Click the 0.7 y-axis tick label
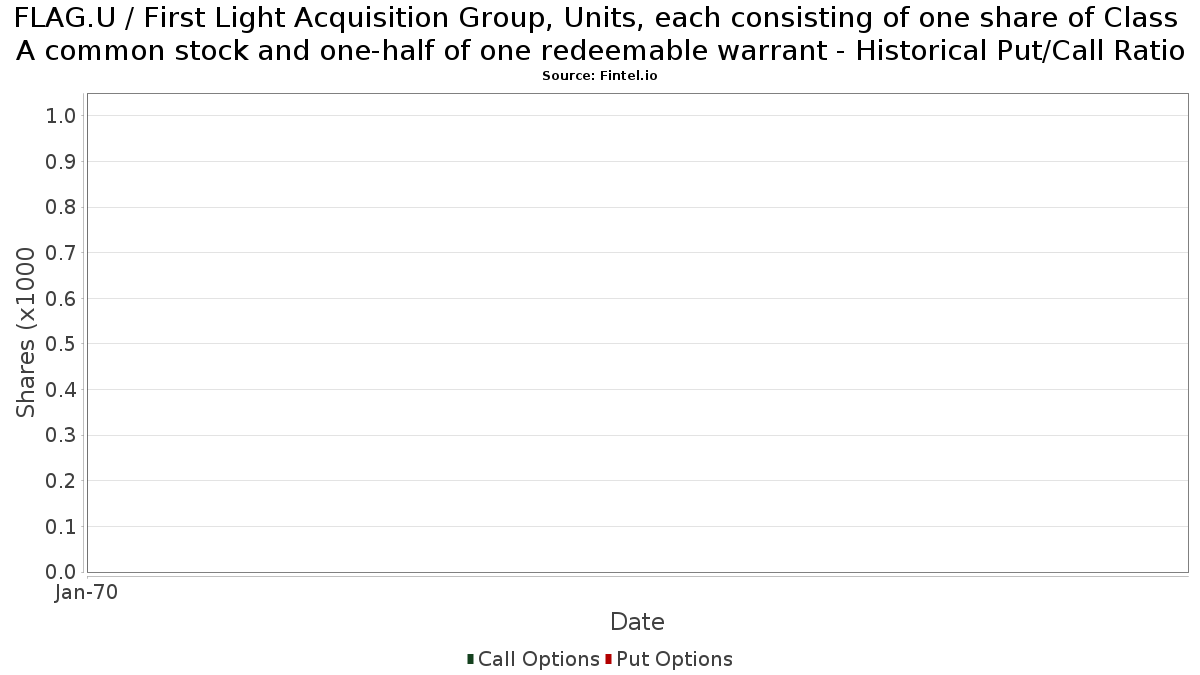Viewport: 1200px width, 675px height. click(61, 253)
